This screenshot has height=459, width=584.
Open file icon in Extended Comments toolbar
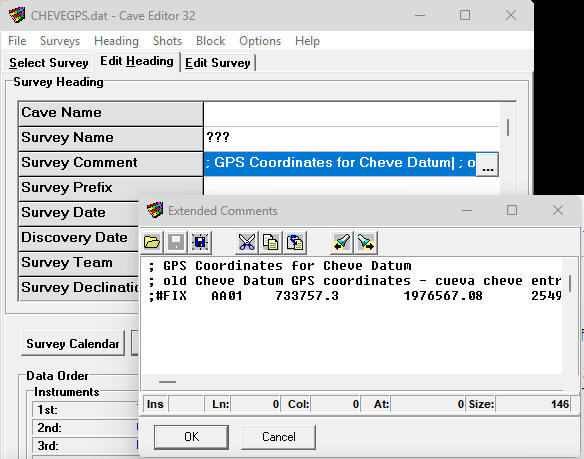pyautogui.click(x=152, y=242)
